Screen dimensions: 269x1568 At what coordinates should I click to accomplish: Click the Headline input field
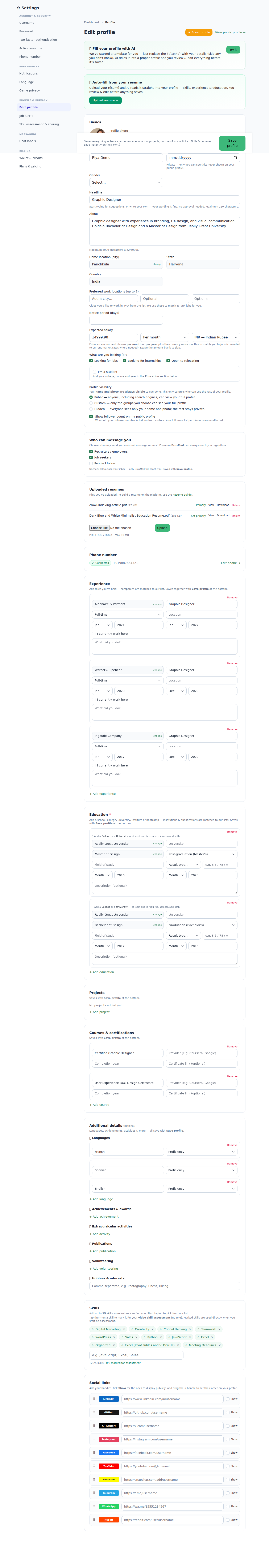point(165,200)
